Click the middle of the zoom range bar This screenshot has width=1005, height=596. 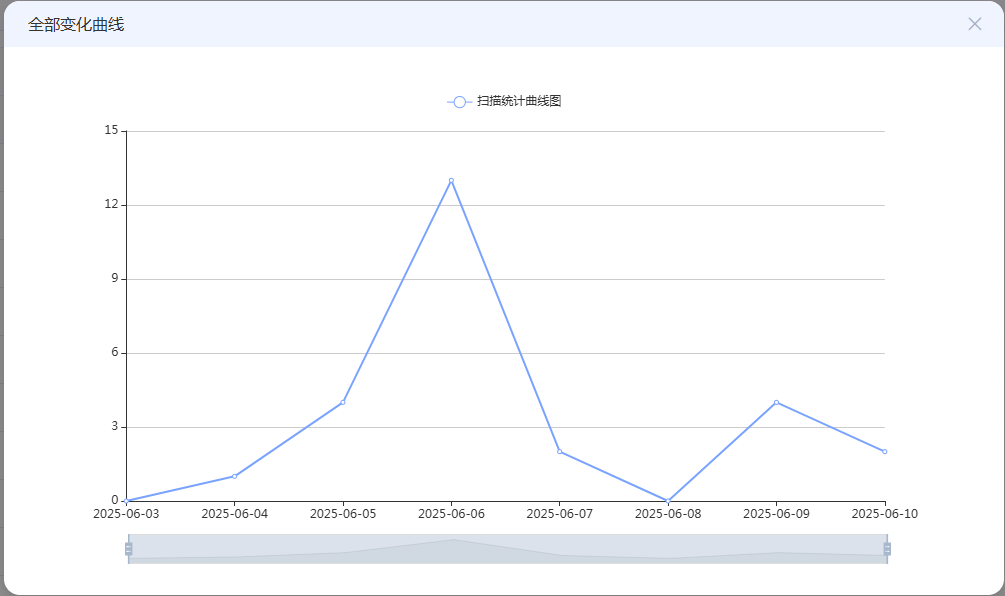click(x=508, y=549)
